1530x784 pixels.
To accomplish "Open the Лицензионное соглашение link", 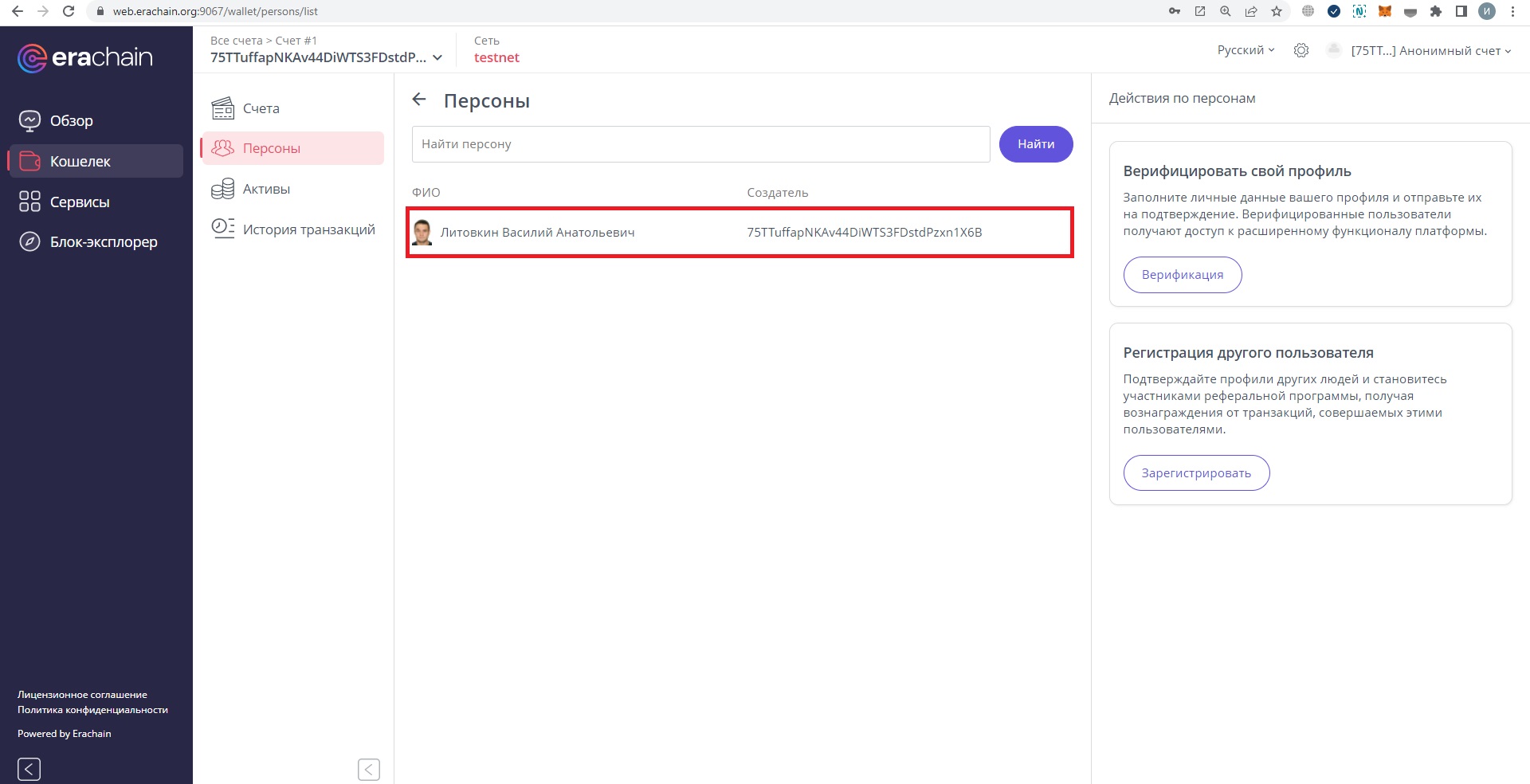I will [x=82, y=695].
